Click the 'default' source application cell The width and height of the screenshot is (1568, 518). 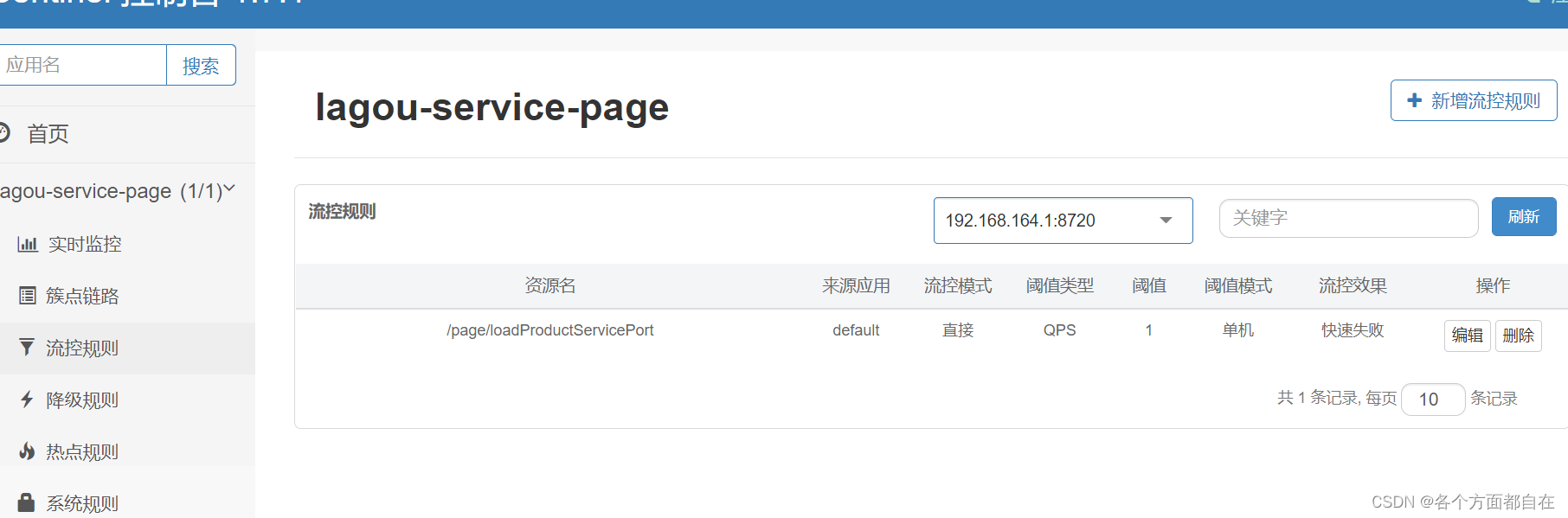click(856, 330)
